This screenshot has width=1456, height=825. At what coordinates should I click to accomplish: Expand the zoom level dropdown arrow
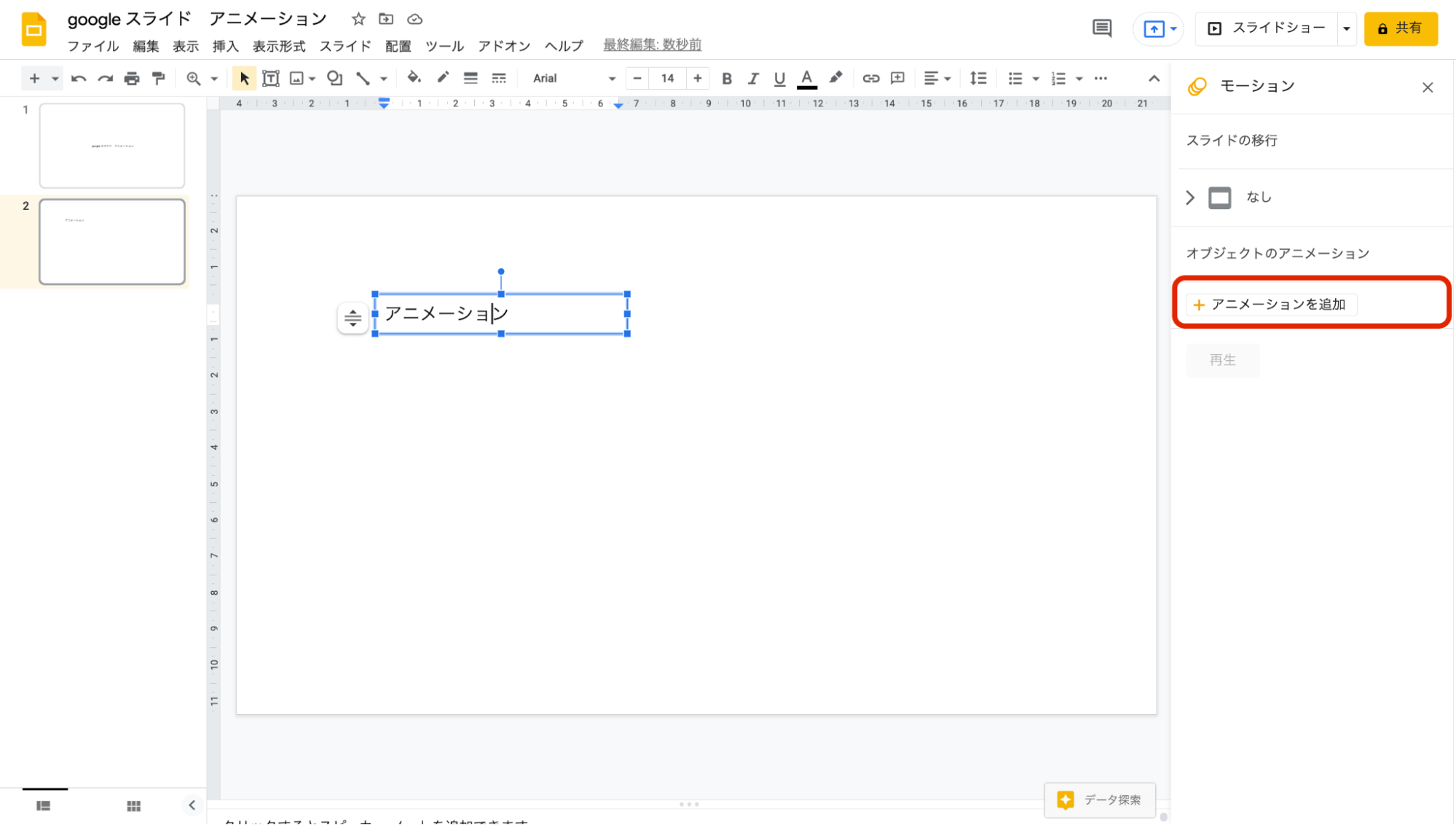click(214, 79)
